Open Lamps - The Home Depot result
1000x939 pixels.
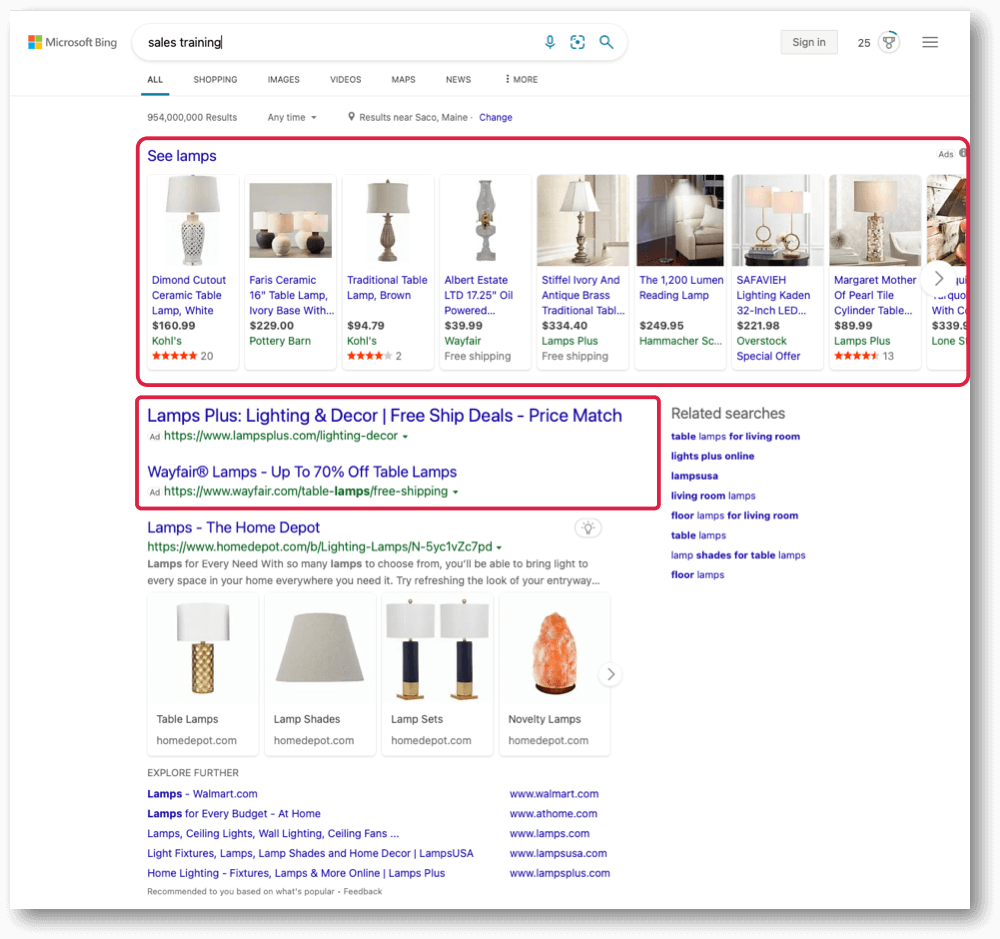pyautogui.click(x=233, y=528)
